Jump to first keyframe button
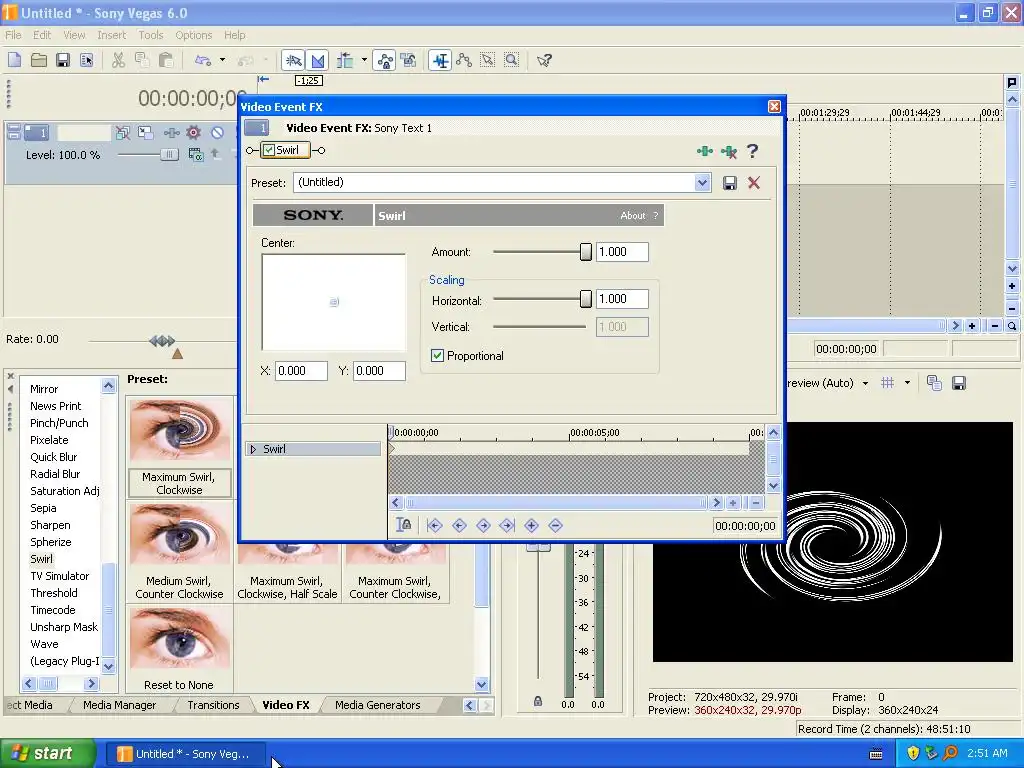Viewport: 1024px width, 768px height. [x=435, y=526]
